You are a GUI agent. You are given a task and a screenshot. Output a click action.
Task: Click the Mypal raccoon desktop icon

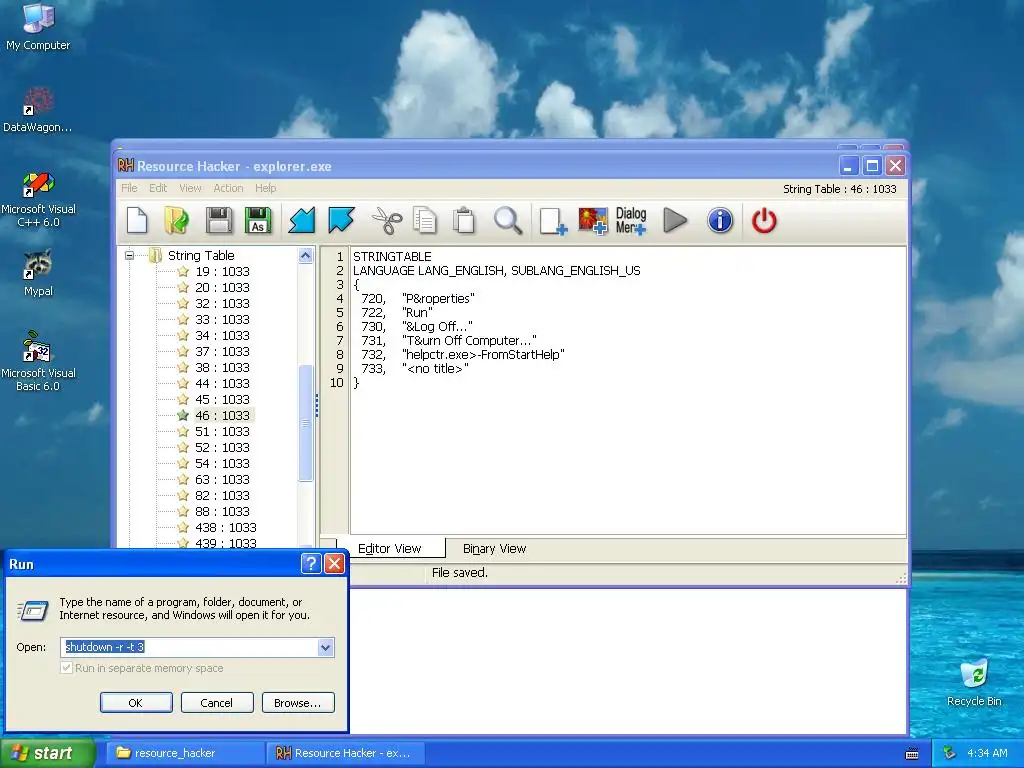tap(38, 273)
